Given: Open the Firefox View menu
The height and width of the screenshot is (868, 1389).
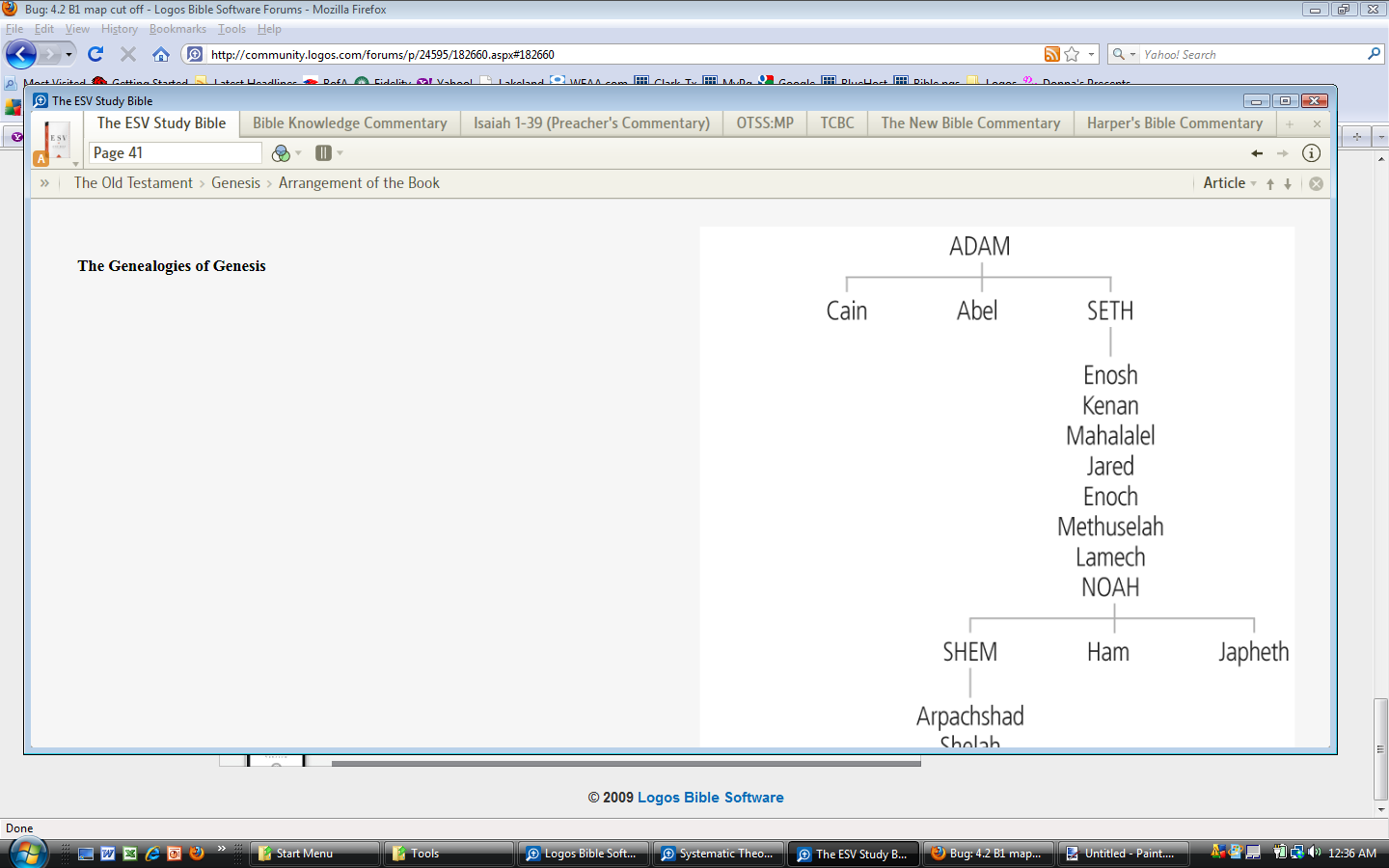Looking at the screenshot, I should [x=77, y=29].
